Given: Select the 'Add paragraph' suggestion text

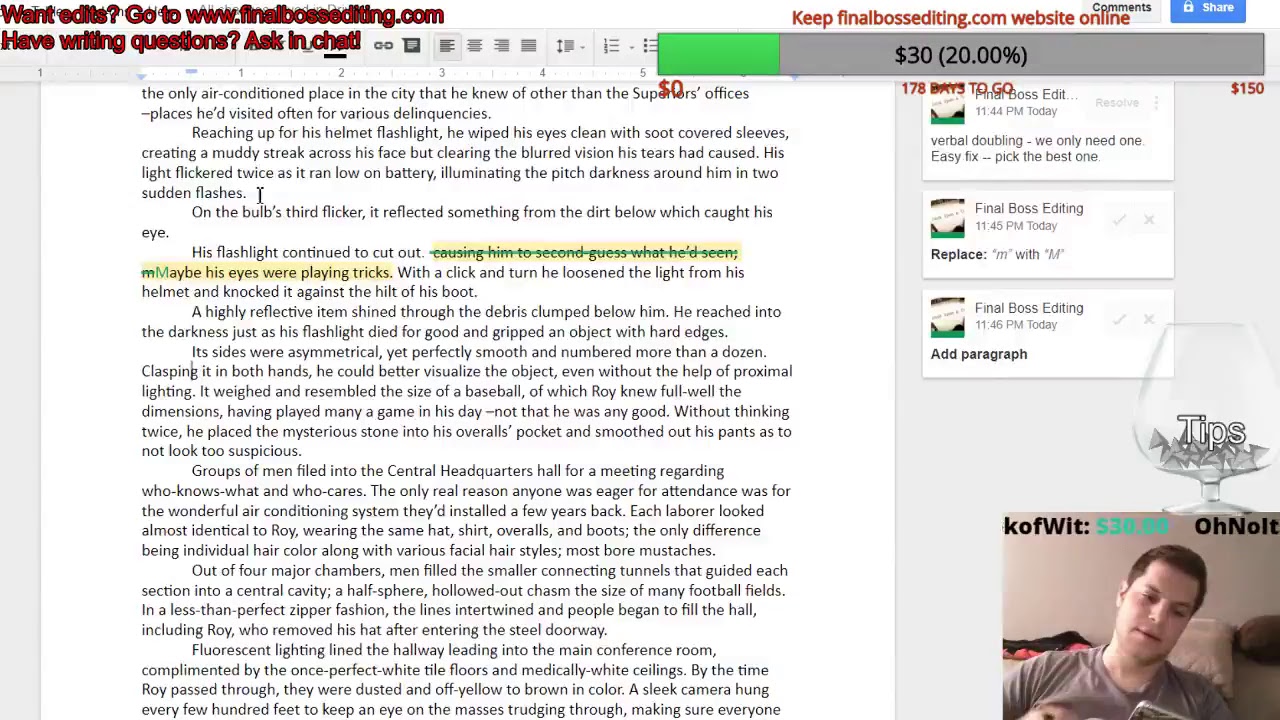Looking at the screenshot, I should [x=979, y=354].
